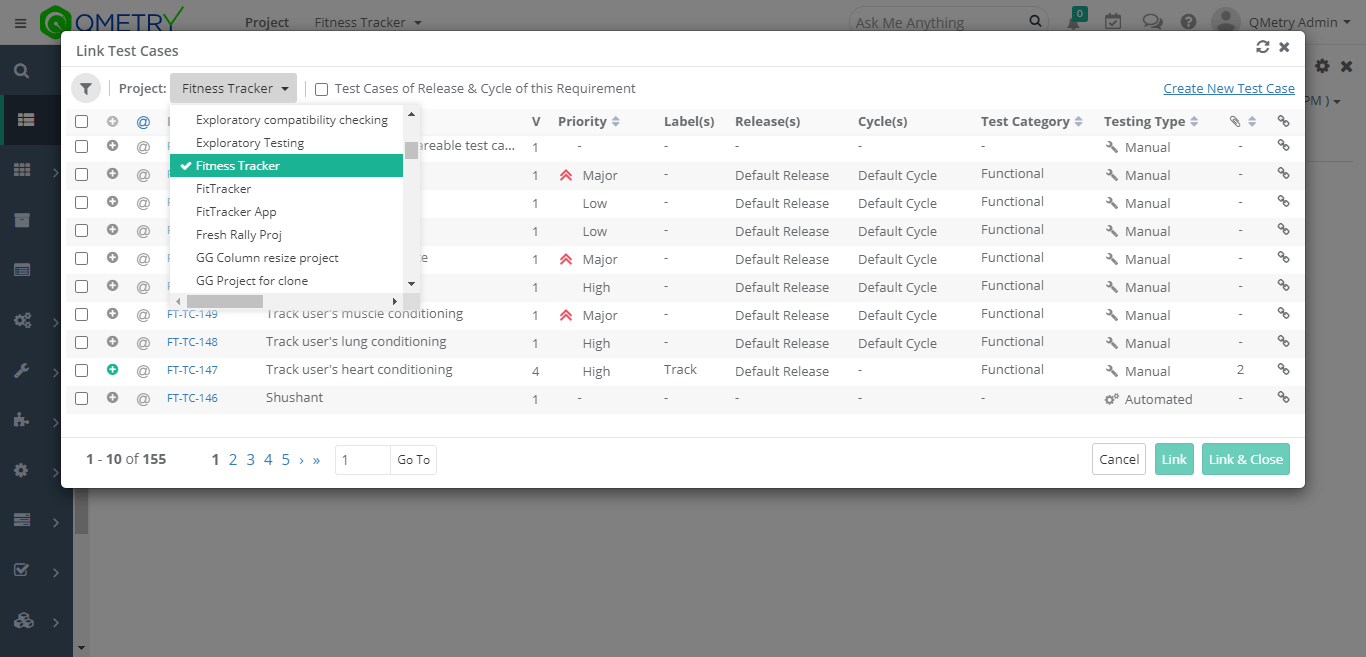Check the box in the second Major priority row
1366x657 pixels.
(x=82, y=258)
